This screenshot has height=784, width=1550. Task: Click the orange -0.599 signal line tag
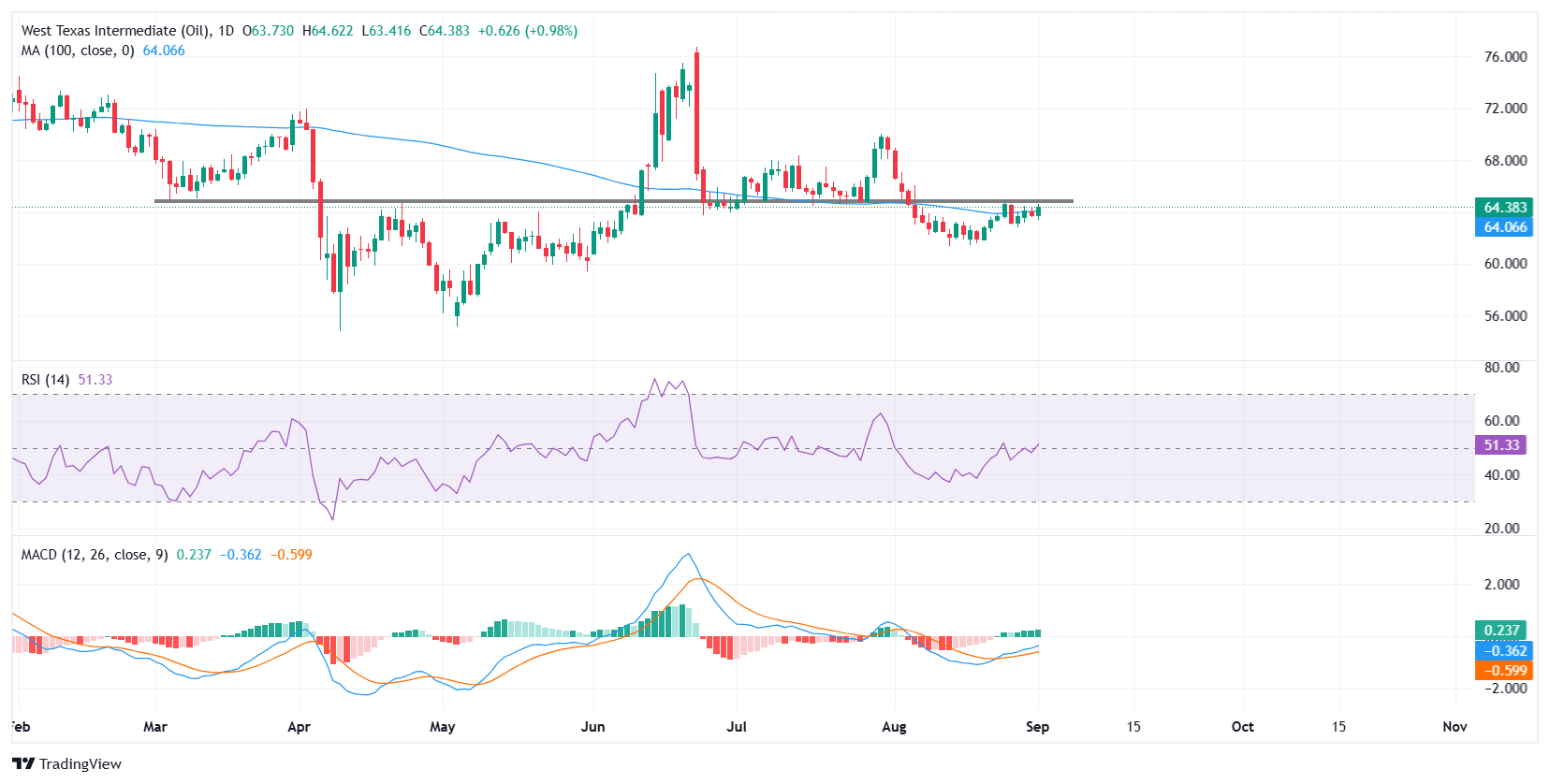click(1504, 671)
